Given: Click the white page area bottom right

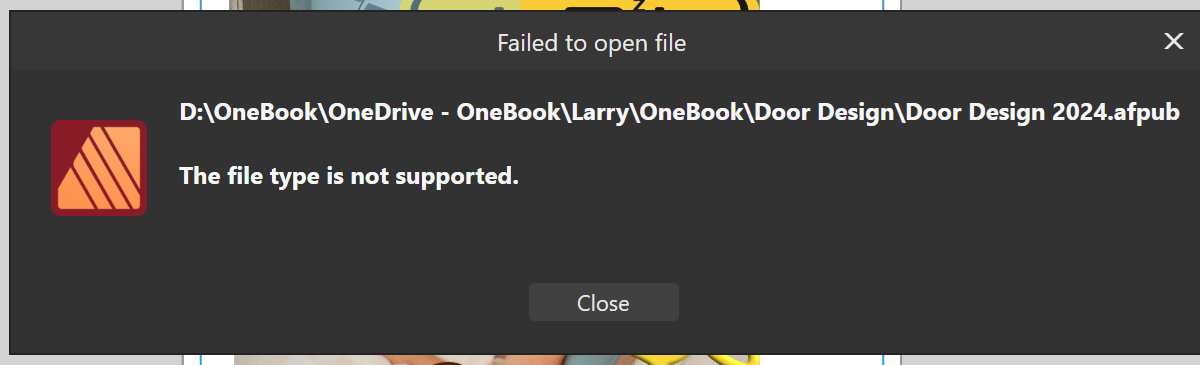Looking at the screenshot, I should [x=821, y=360].
